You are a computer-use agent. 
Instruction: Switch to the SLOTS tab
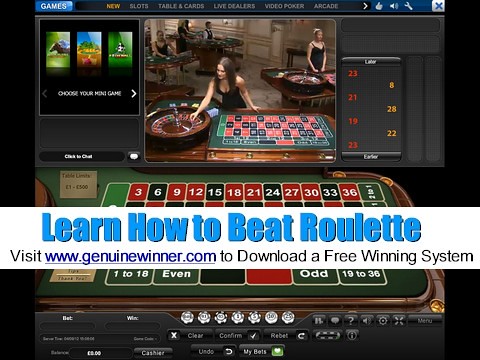(x=139, y=6)
